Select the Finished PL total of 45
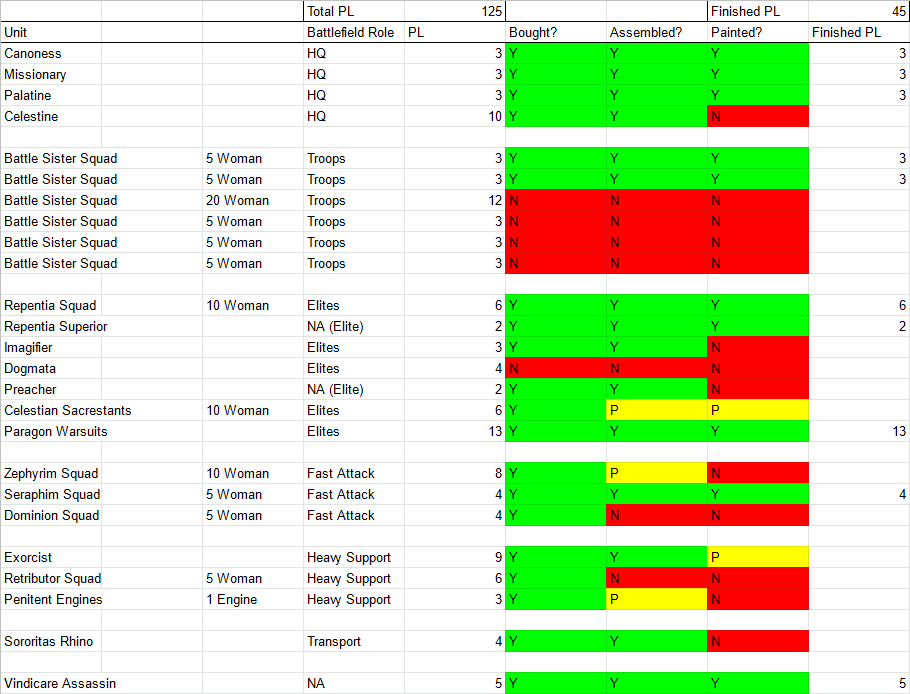The image size is (910, 694). (x=858, y=11)
